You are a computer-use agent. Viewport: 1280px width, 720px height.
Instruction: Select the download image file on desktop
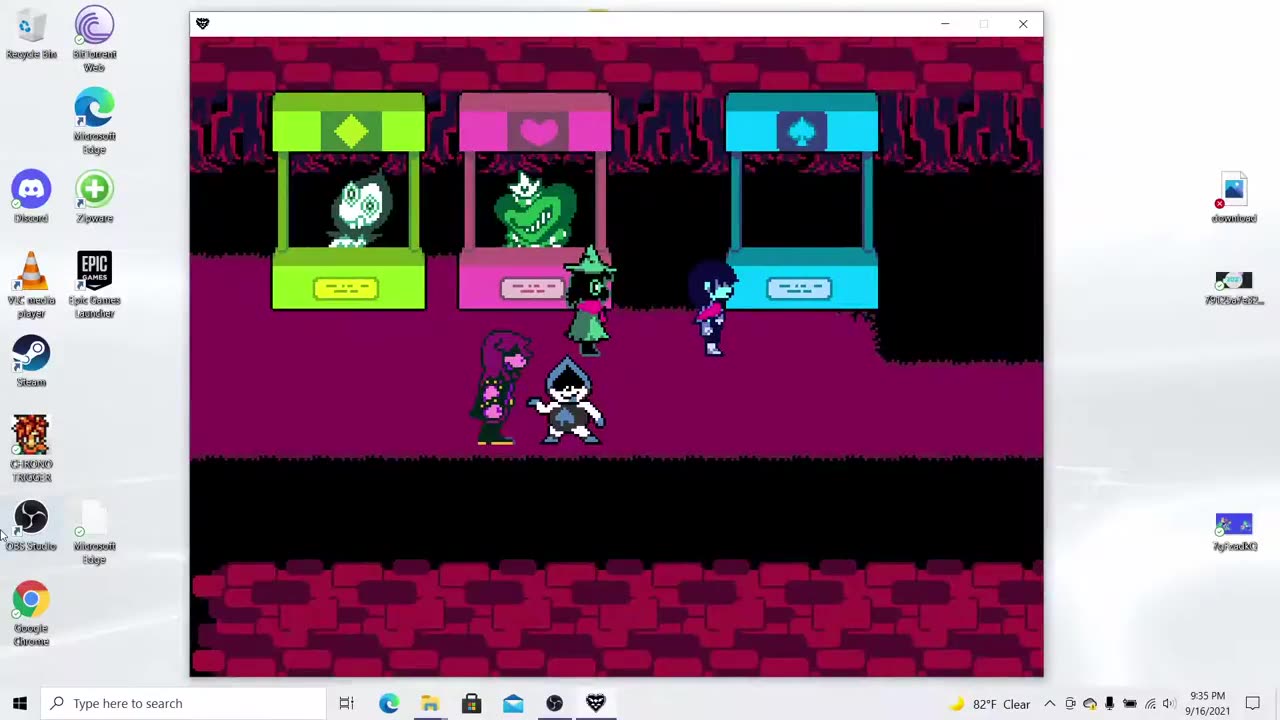coord(1233,197)
